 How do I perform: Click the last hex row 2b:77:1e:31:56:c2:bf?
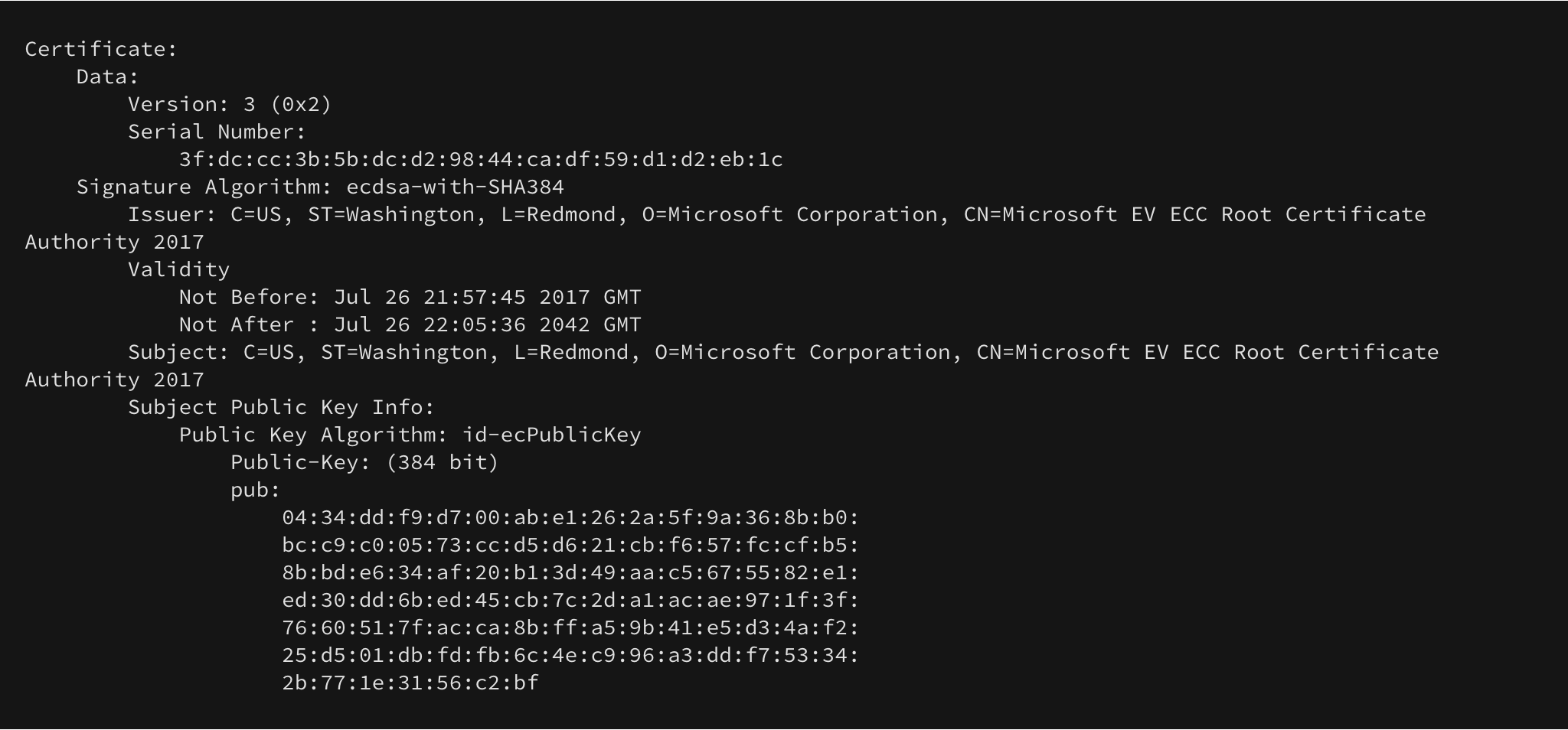(x=410, y=683)
